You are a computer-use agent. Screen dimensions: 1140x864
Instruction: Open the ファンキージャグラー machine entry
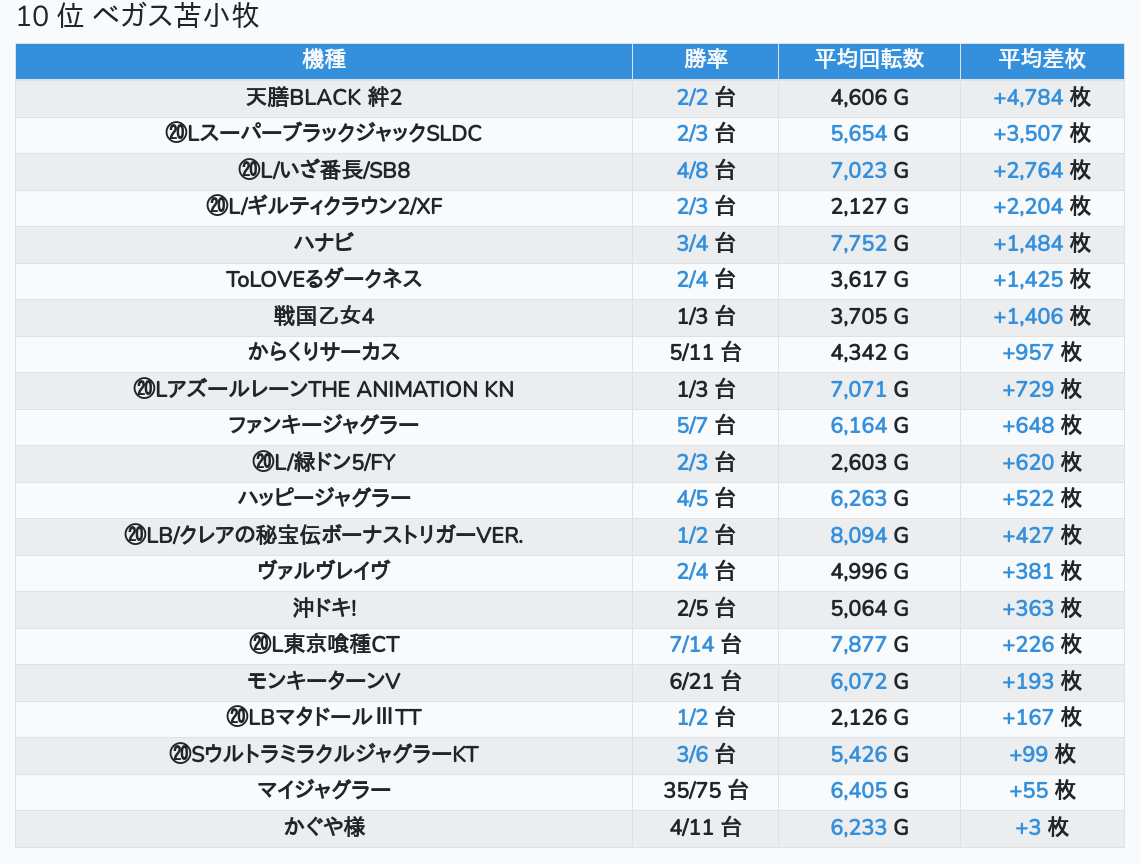pyautogui.click(x=323, y=425)
